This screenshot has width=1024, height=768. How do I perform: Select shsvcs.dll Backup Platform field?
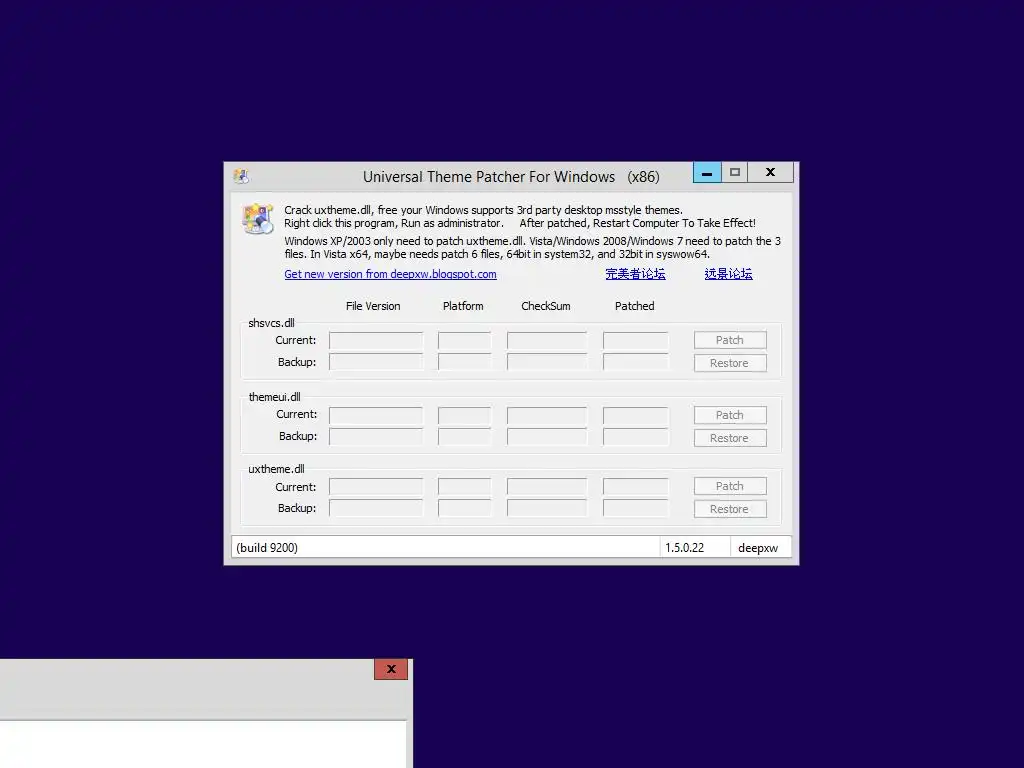click(x=464, y=362)
